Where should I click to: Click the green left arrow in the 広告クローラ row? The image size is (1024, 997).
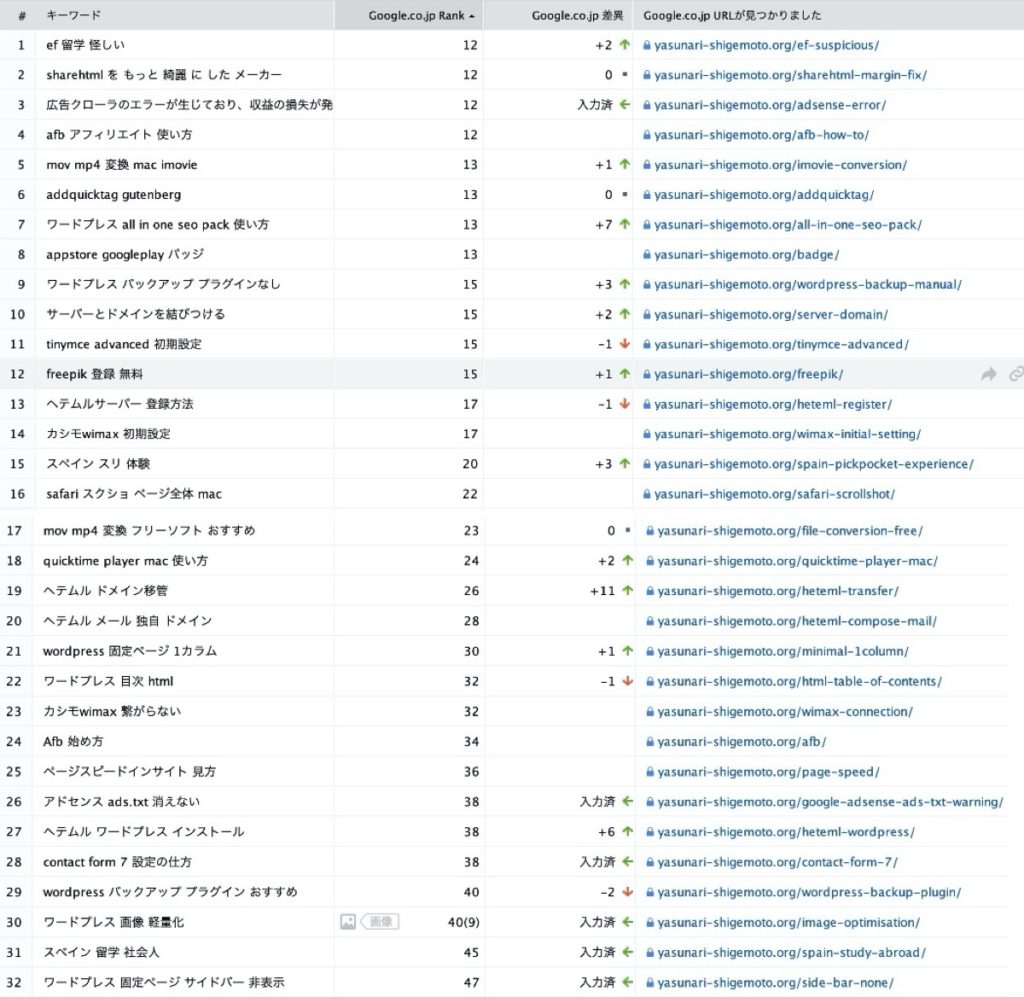(x=625, y=104)
